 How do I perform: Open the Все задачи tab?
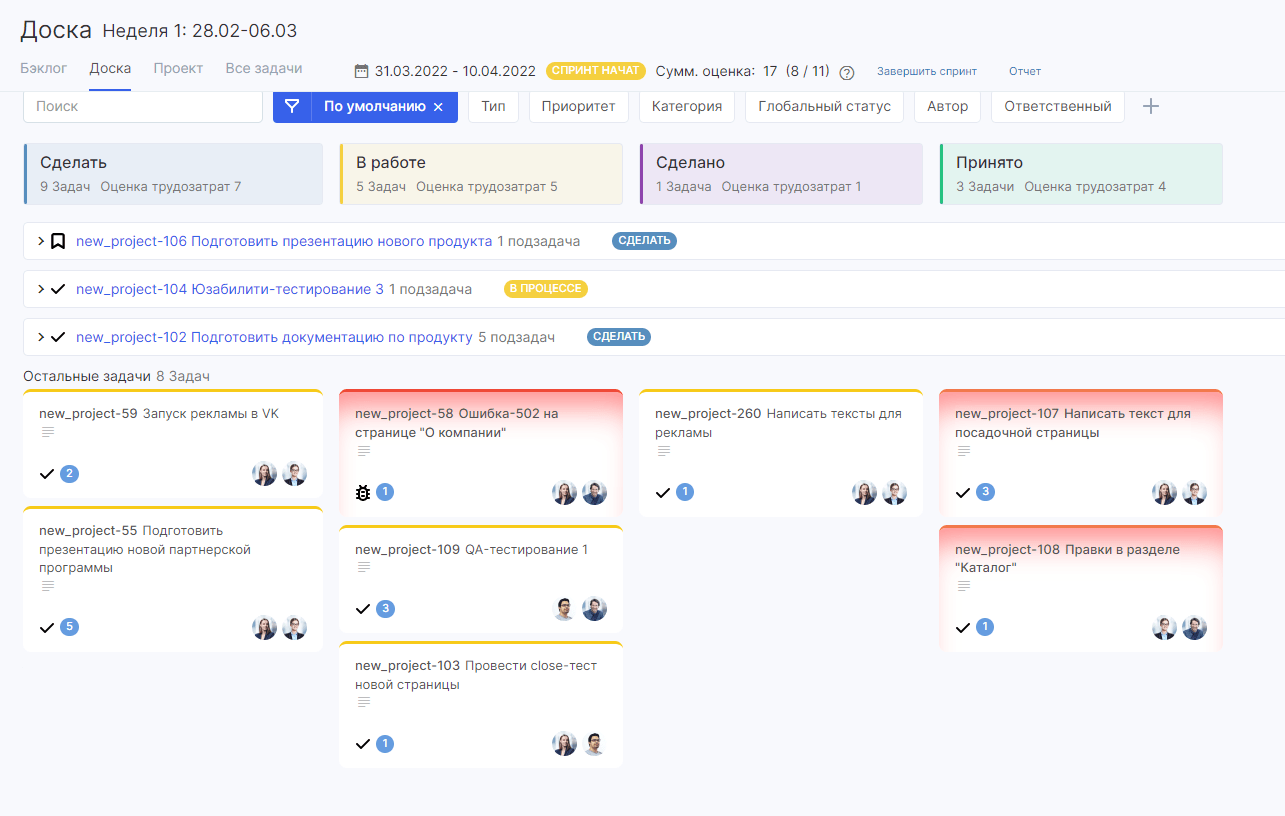pyautogui.click(x=264, y=68)
